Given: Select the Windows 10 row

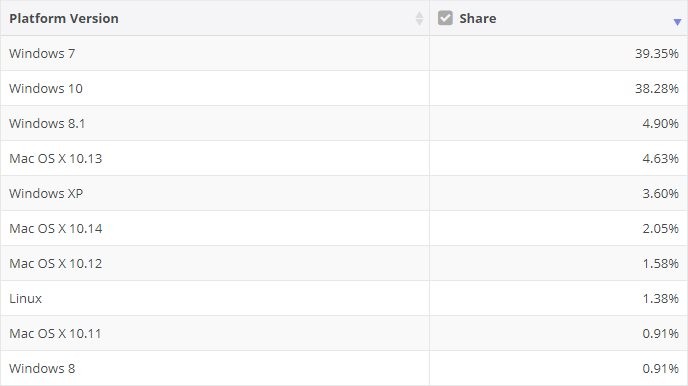Looking at the screenshot, I should click(344, 88).
